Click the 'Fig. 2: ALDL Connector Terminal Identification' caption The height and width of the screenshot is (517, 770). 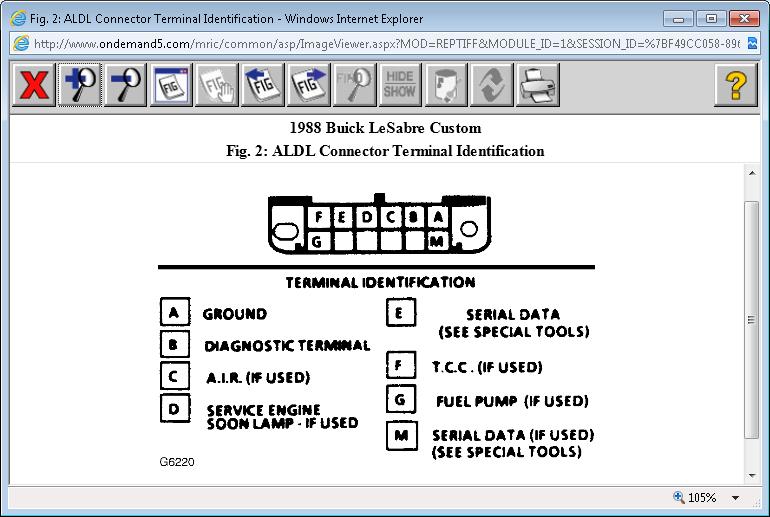385,151
